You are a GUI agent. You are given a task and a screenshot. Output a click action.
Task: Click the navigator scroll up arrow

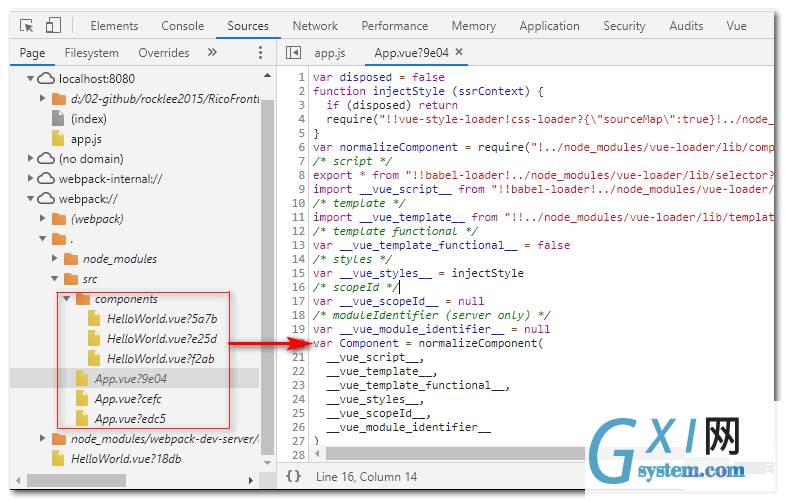267,76
